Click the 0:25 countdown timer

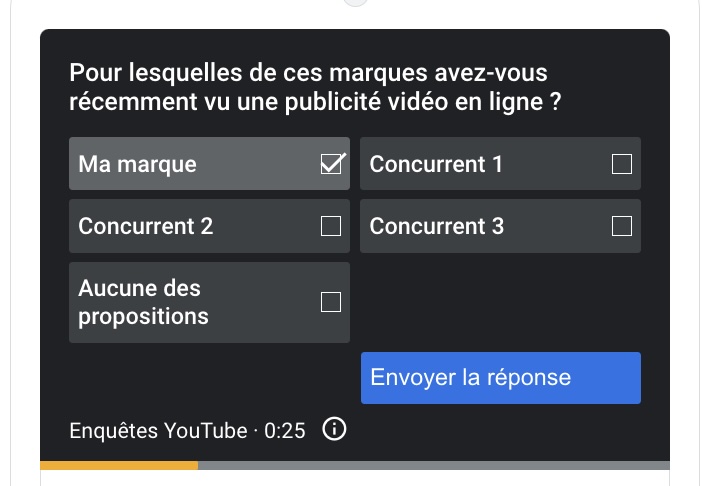(x=284, y=431)
